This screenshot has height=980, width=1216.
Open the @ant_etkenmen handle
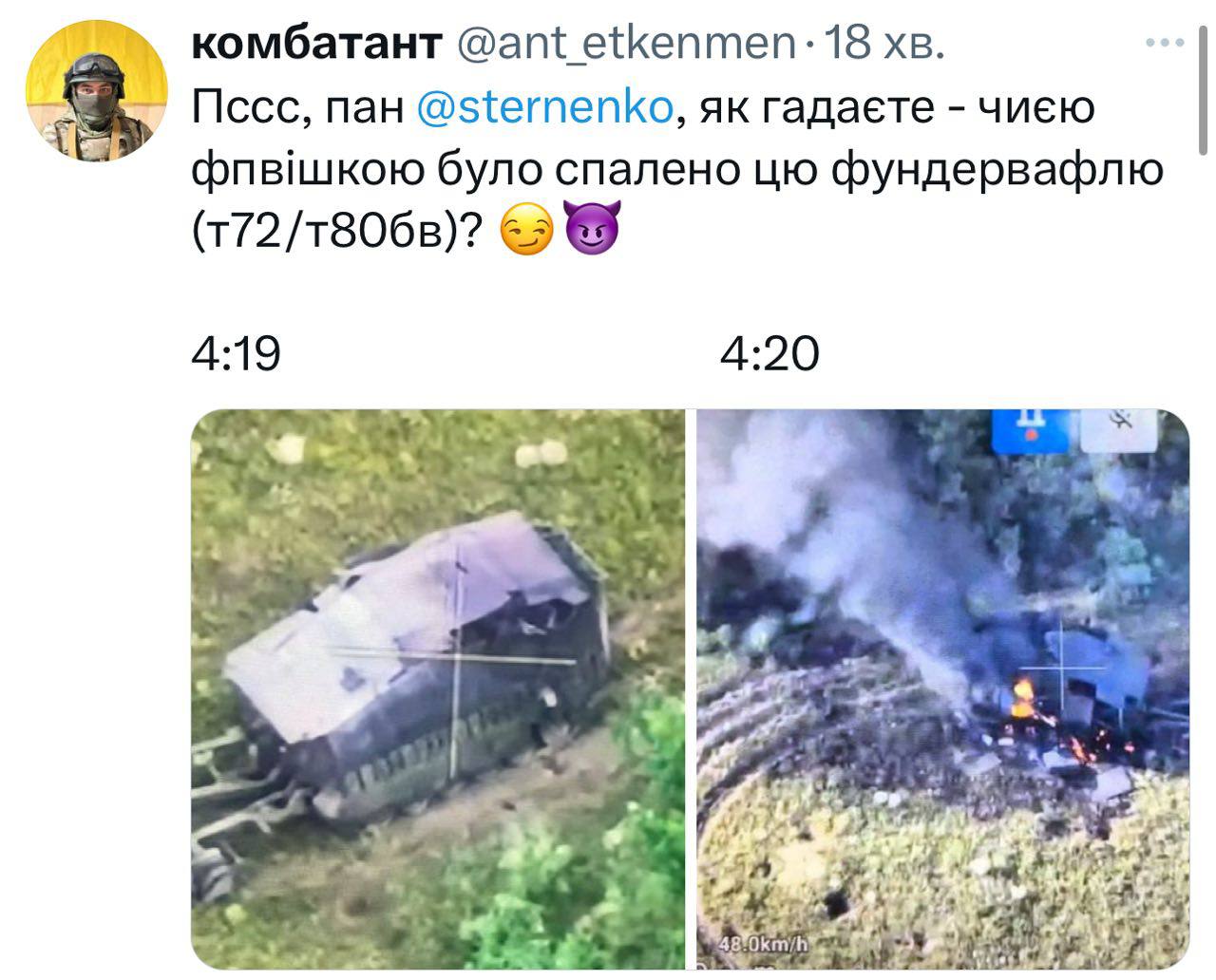628,43
